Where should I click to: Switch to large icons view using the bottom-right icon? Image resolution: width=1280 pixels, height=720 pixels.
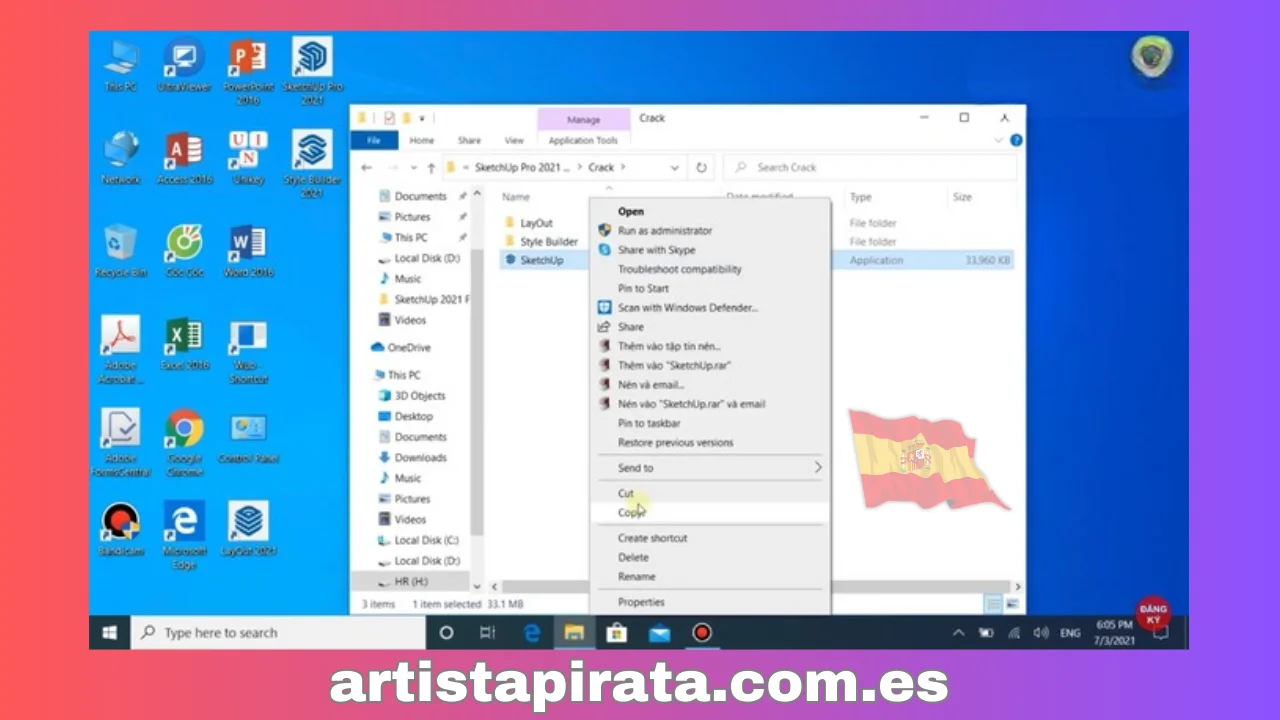(x=1011, y=604)
